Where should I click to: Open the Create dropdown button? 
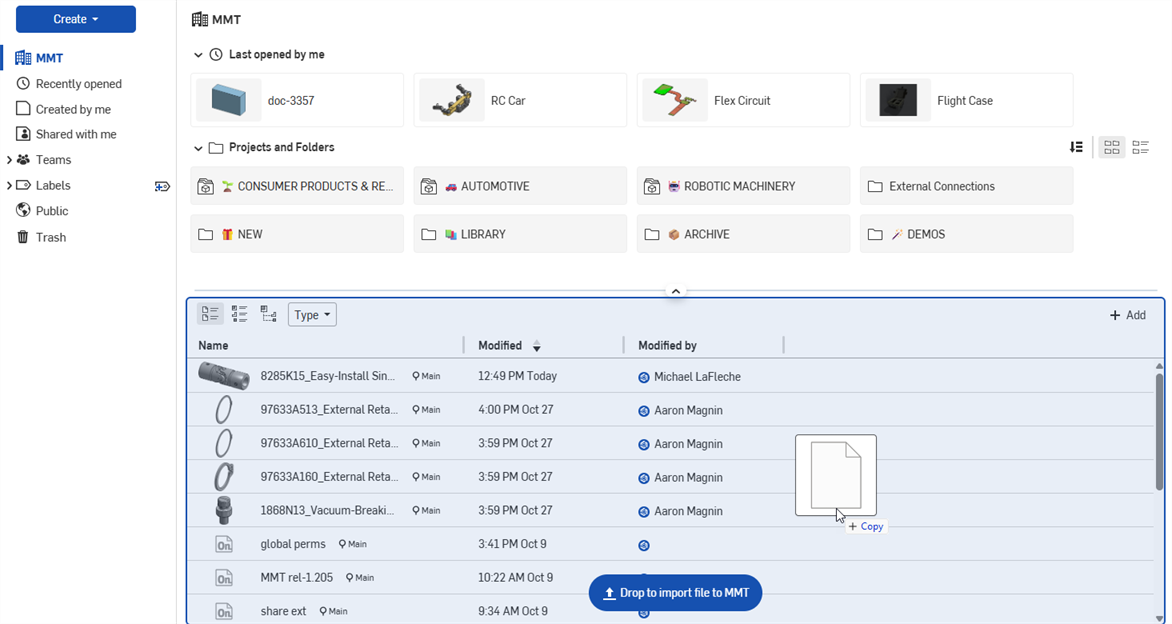[75, 18]
